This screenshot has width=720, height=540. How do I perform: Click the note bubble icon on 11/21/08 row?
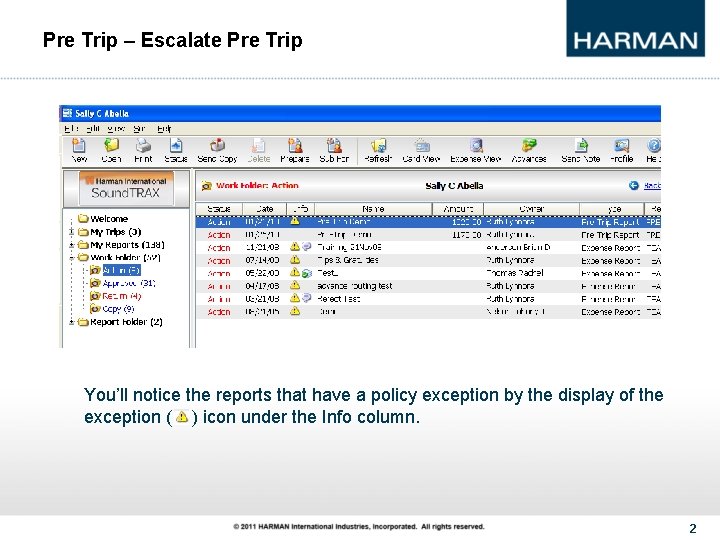(x=307, y=247)
